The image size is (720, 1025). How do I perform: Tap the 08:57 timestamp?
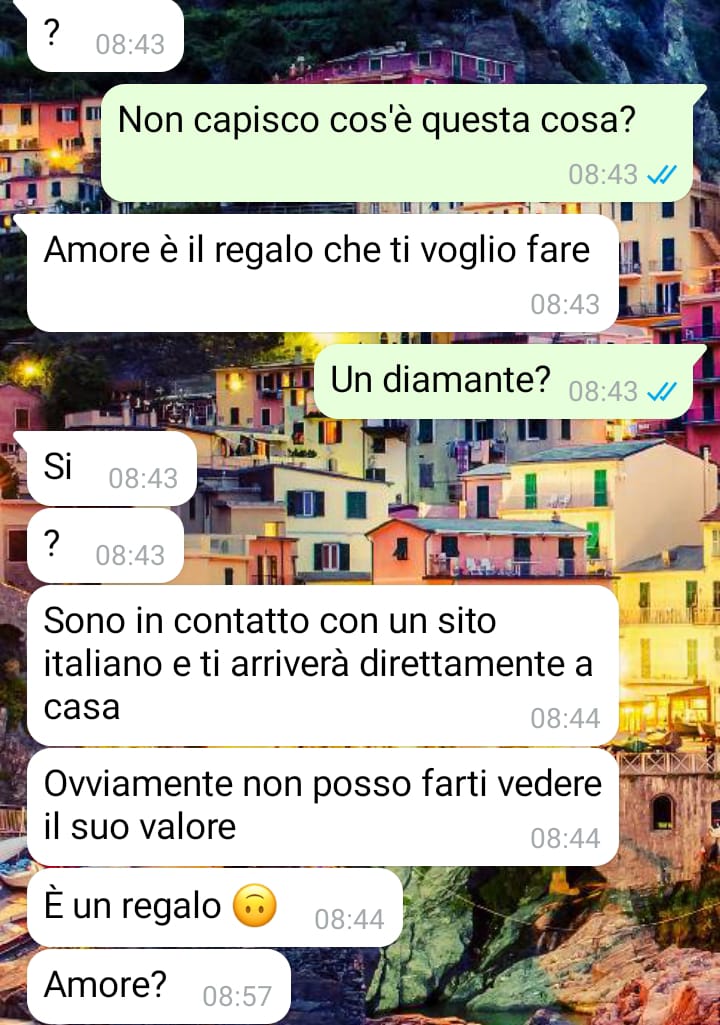[x=237, y=997]
